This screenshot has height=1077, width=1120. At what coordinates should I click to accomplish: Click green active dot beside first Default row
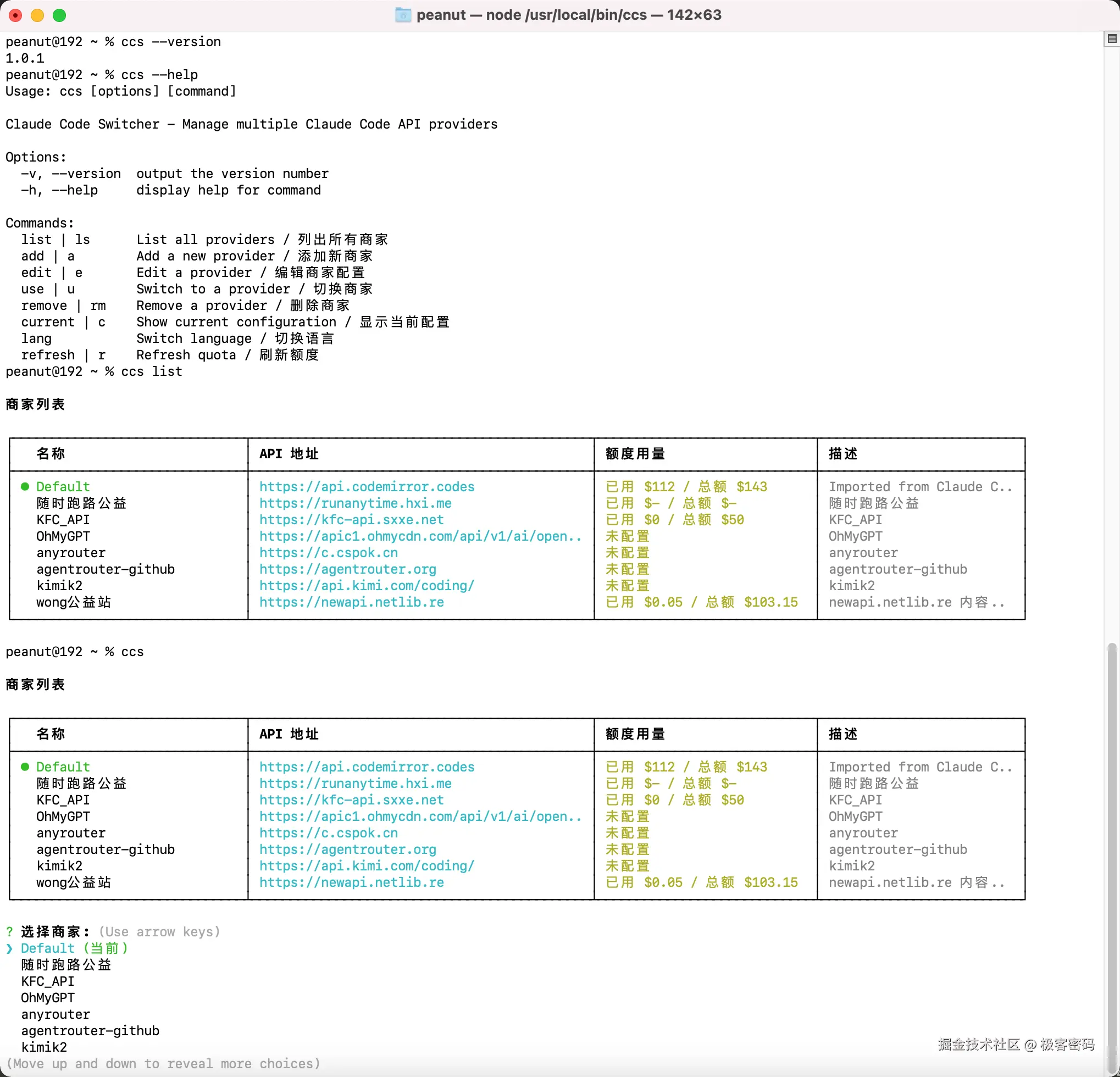25,487
